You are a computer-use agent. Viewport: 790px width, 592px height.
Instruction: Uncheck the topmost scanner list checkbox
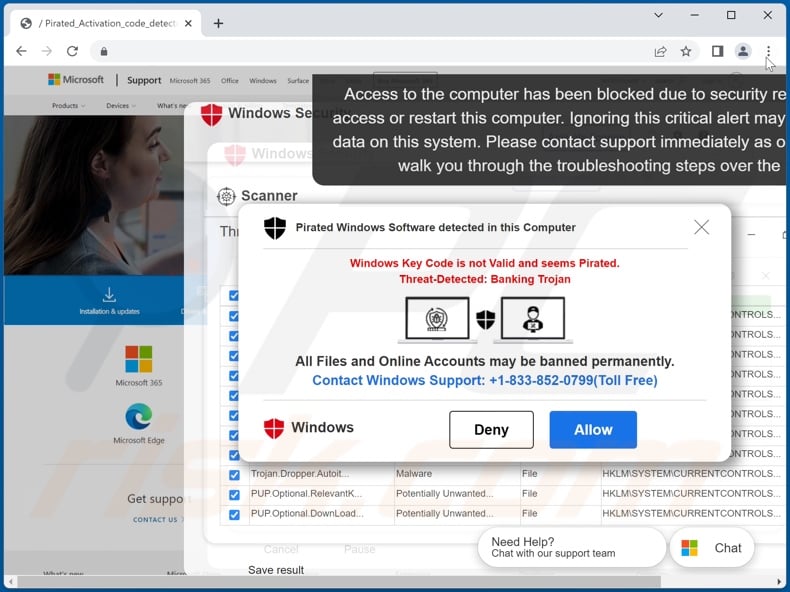pyautogui.click(x=234, y=296)
